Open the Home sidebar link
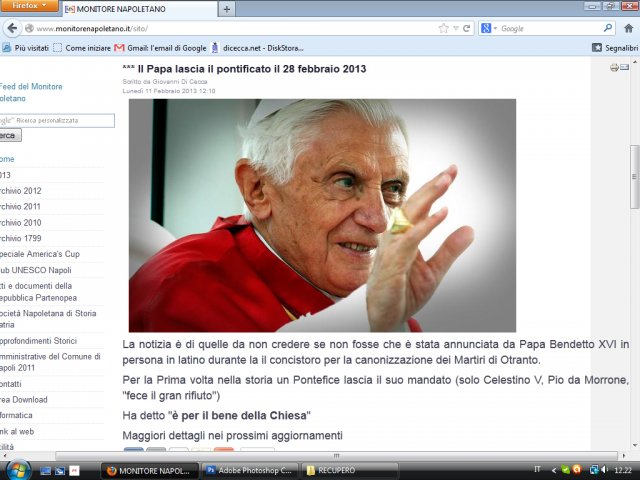The image size is (640, 480). pyautogui.click(x=7, y=159)
